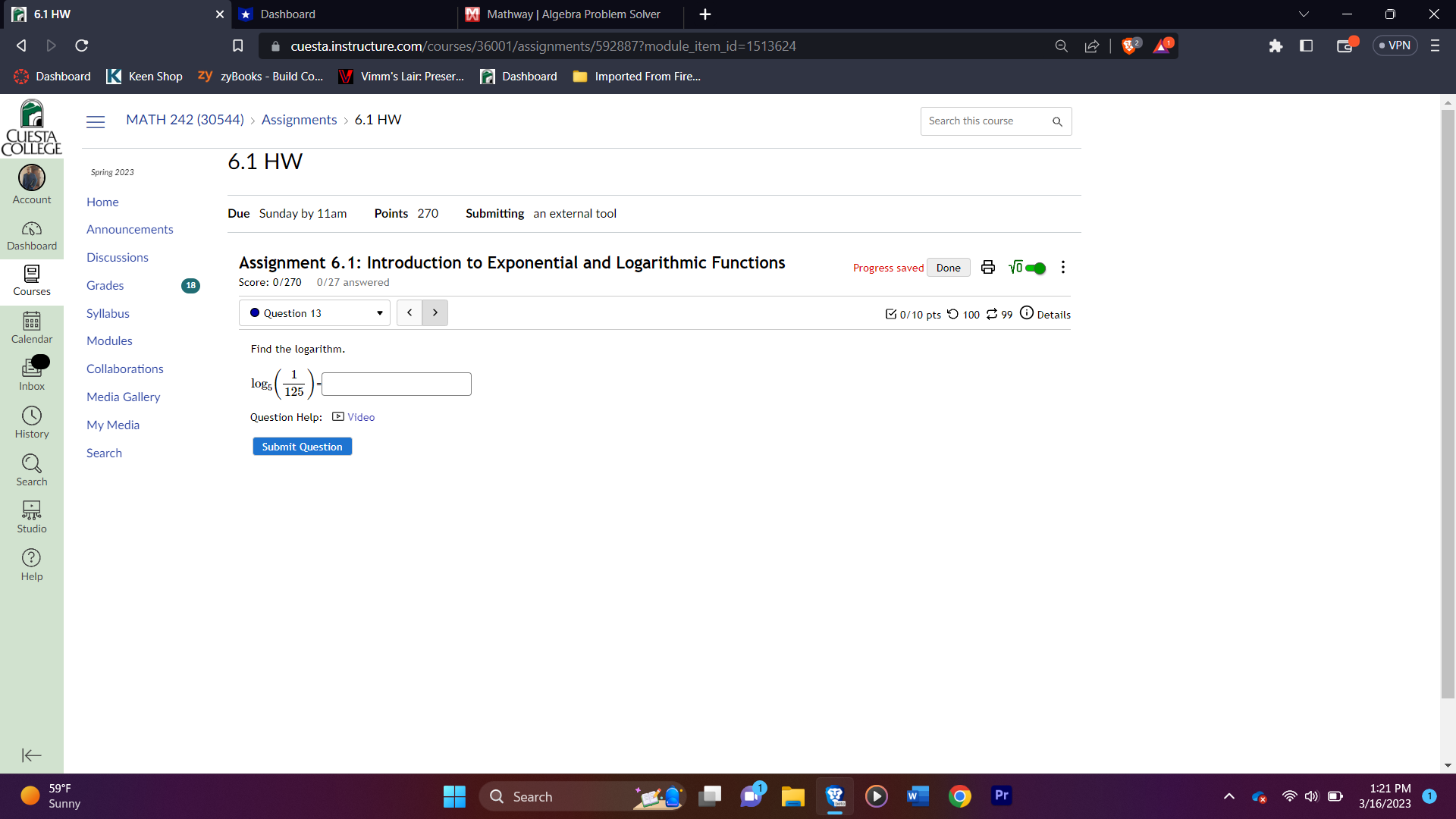The width and height of the screenshot is (1456, 819).
Task: Open the three-dot options menu next to print
Action: coord(1062,267)
